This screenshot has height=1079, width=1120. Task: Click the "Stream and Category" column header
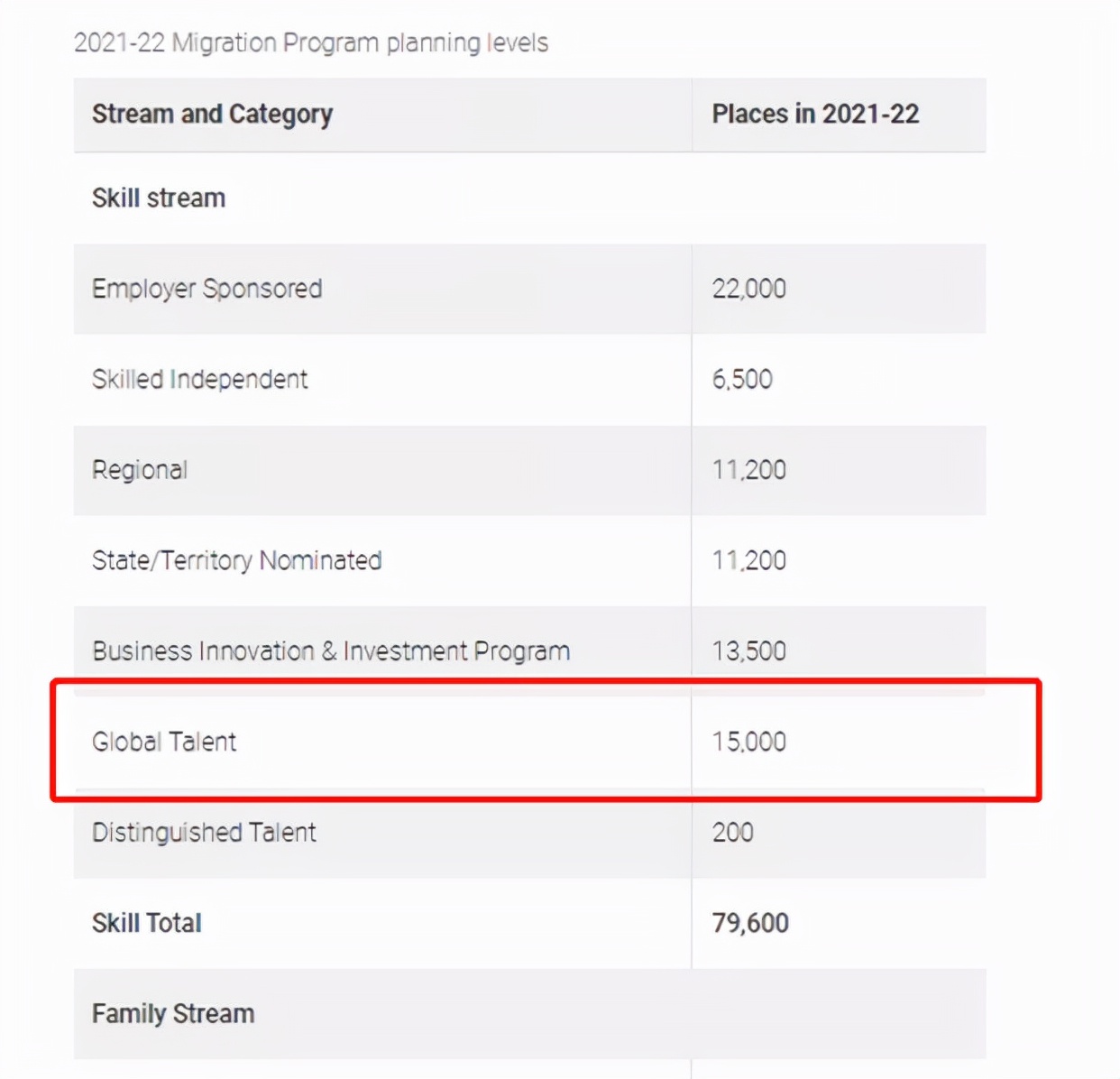tap(212, 115)
